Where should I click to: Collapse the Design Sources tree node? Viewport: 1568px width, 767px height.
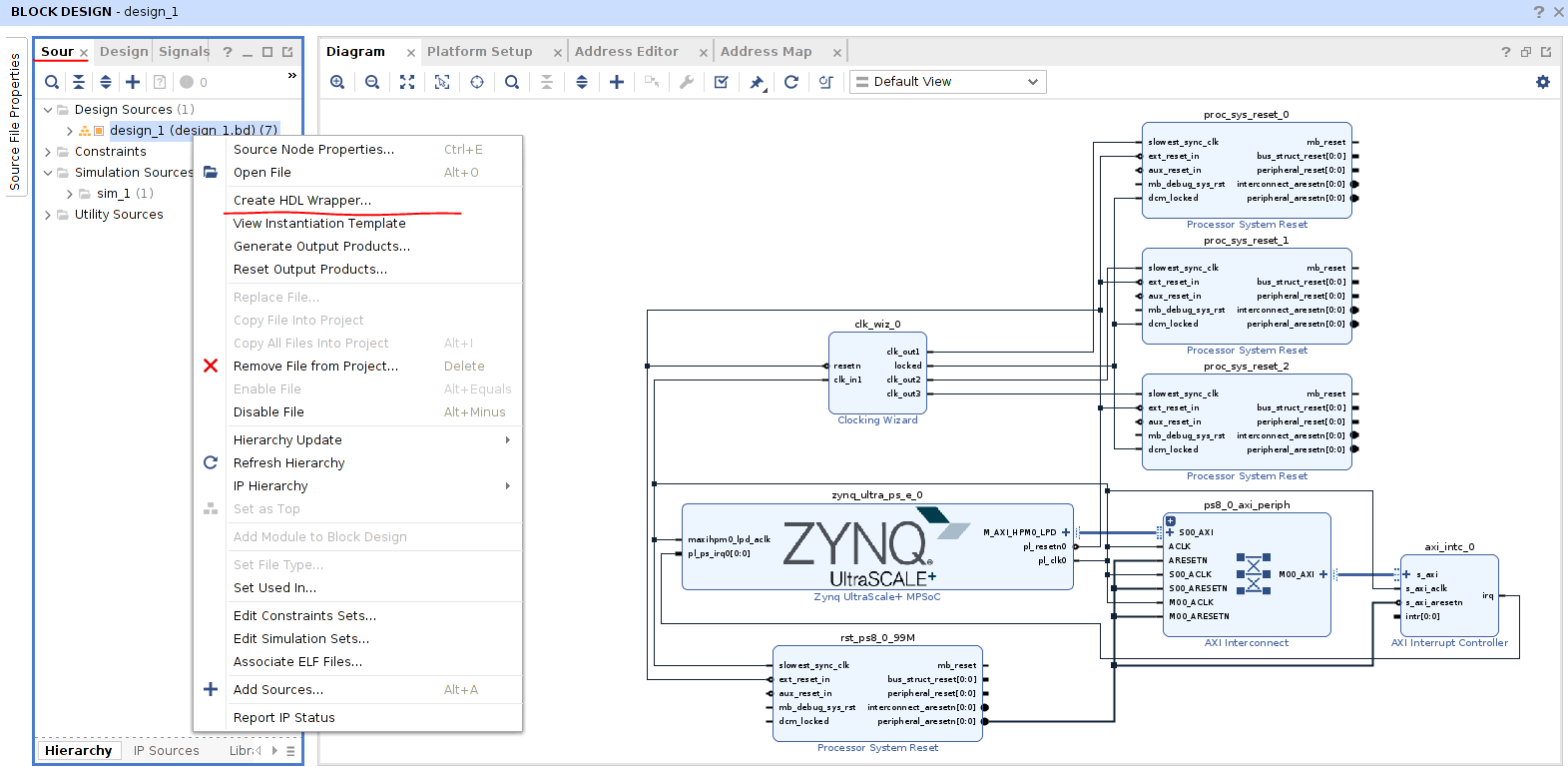[48, 110]
